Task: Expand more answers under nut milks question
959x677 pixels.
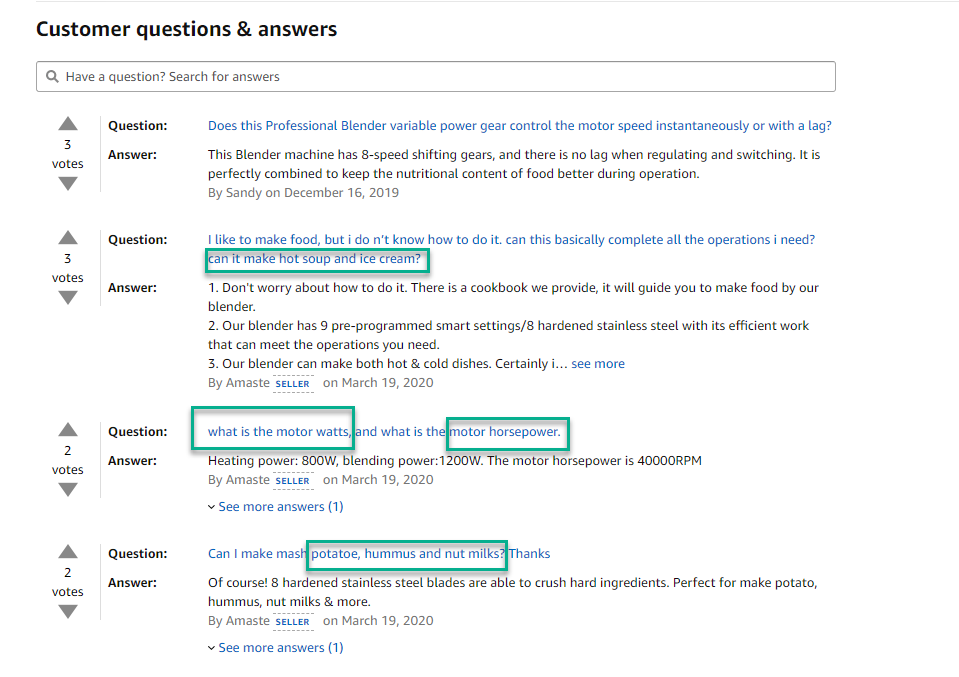Action: [x=276, y=647]
